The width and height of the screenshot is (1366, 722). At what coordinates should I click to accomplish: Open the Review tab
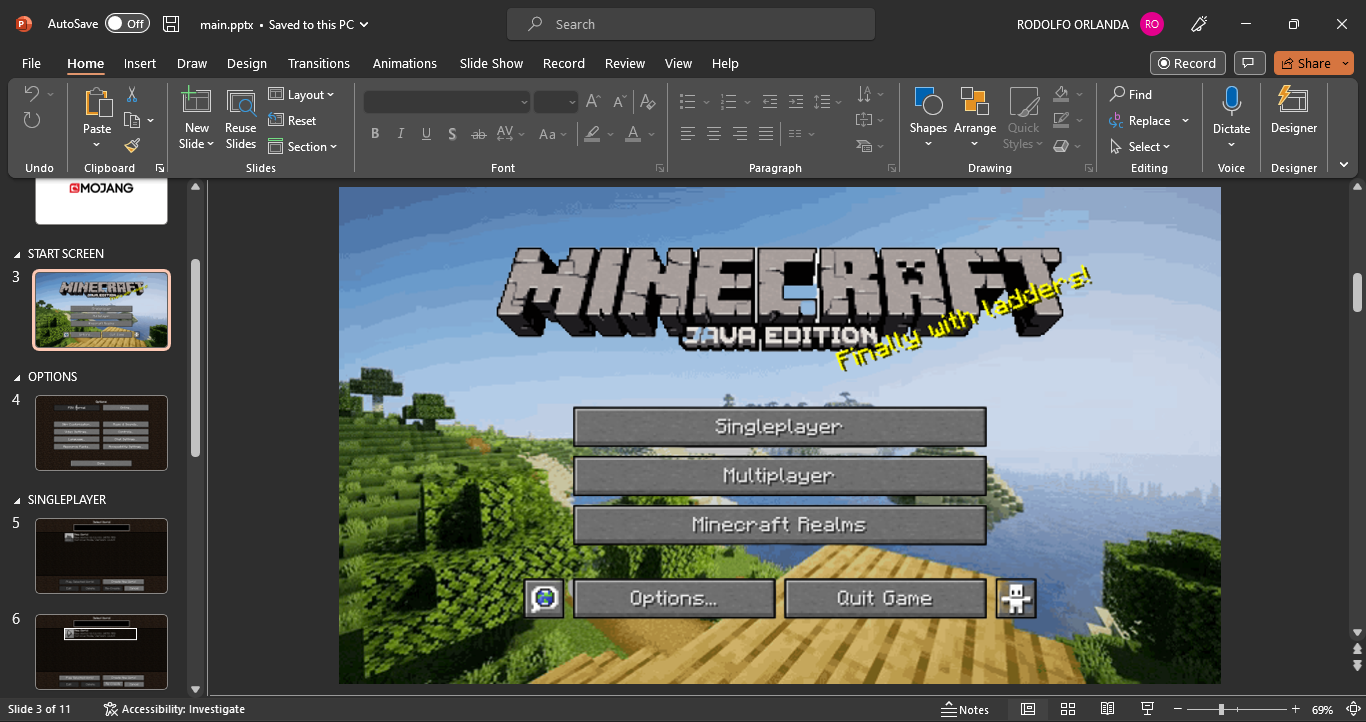coord(625,63)
